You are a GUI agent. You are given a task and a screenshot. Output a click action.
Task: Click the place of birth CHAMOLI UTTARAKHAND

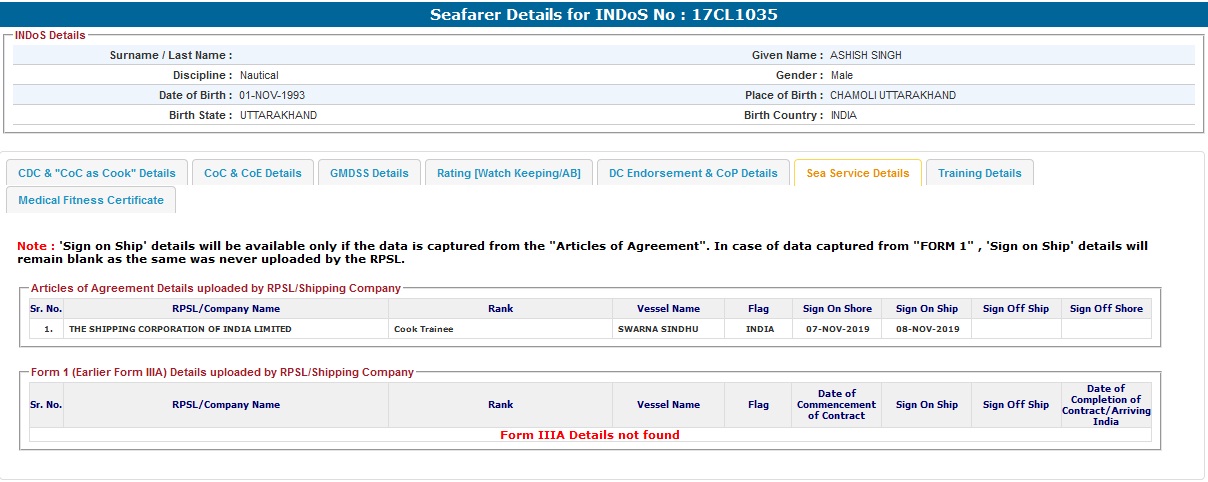click(x=892, y=96)
